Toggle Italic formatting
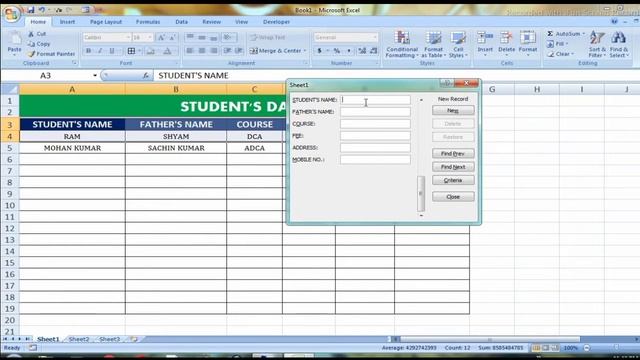 pos(100,51)
